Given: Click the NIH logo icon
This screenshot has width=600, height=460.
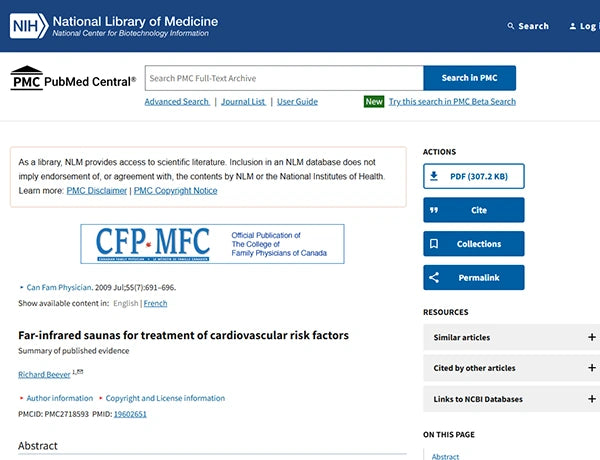Looking at the screenshot, I should 29,26.
